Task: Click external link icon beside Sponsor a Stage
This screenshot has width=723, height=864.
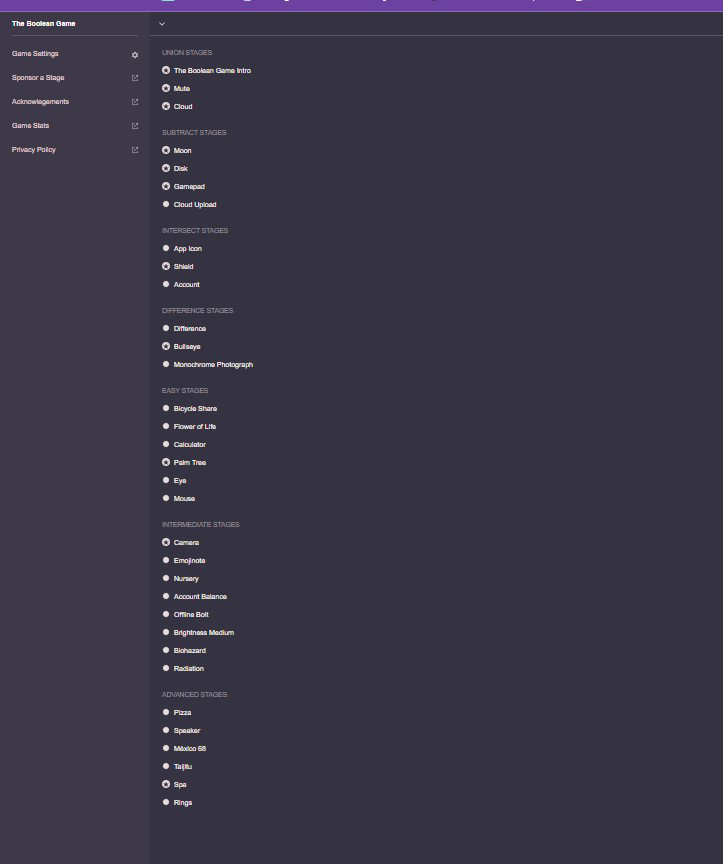Action: pyautogui.click(x=135, y=78)
